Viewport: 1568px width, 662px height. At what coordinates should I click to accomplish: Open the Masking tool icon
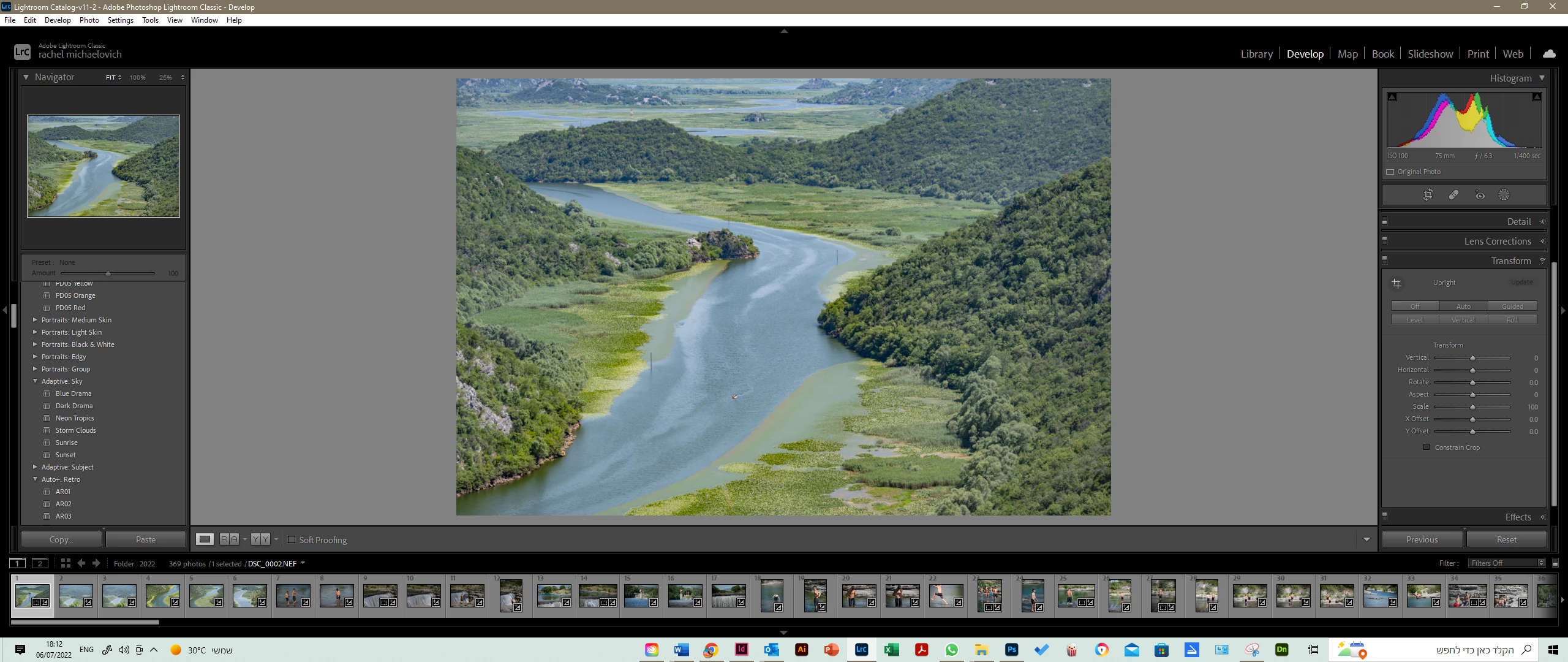(1504, 195)
